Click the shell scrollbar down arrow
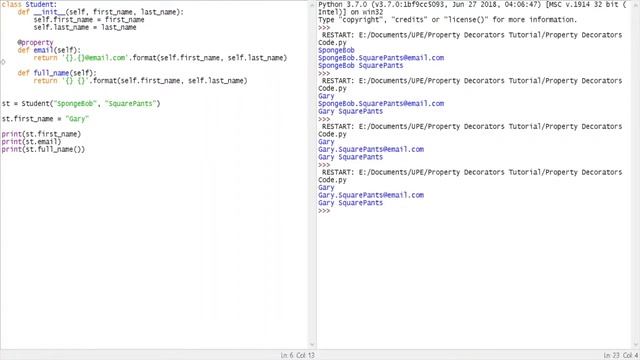Image resolution: width=640 pixels, height=360 pixels. click(636, 345)
